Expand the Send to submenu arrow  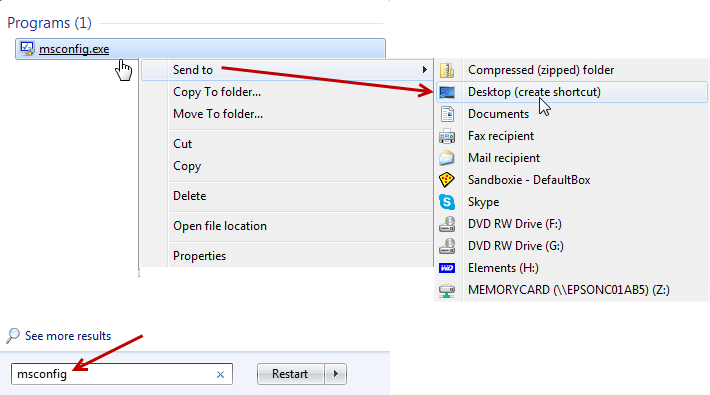point(424,70)
